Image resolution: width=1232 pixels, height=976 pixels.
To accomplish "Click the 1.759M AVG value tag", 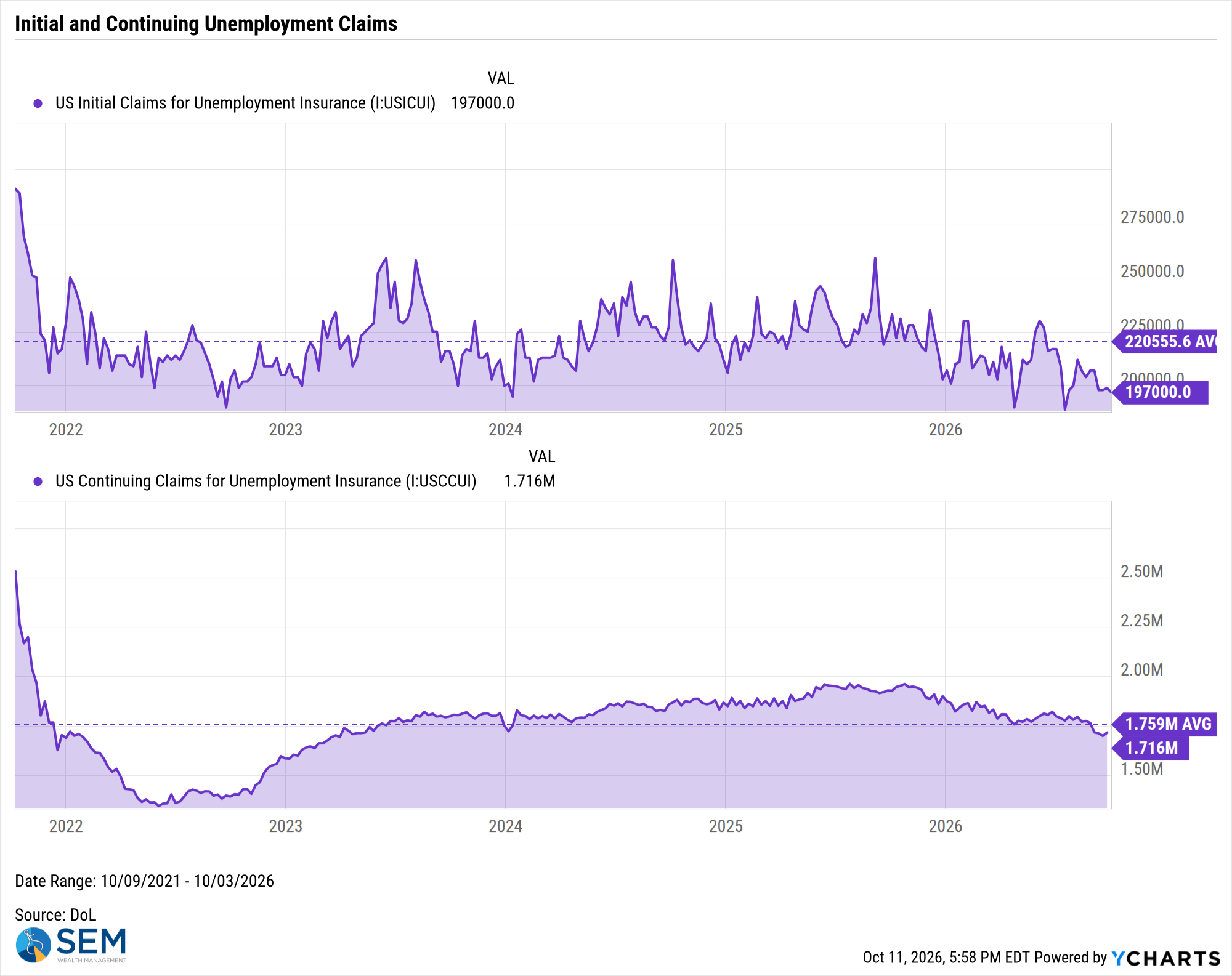I will [x=1165, y=724].
